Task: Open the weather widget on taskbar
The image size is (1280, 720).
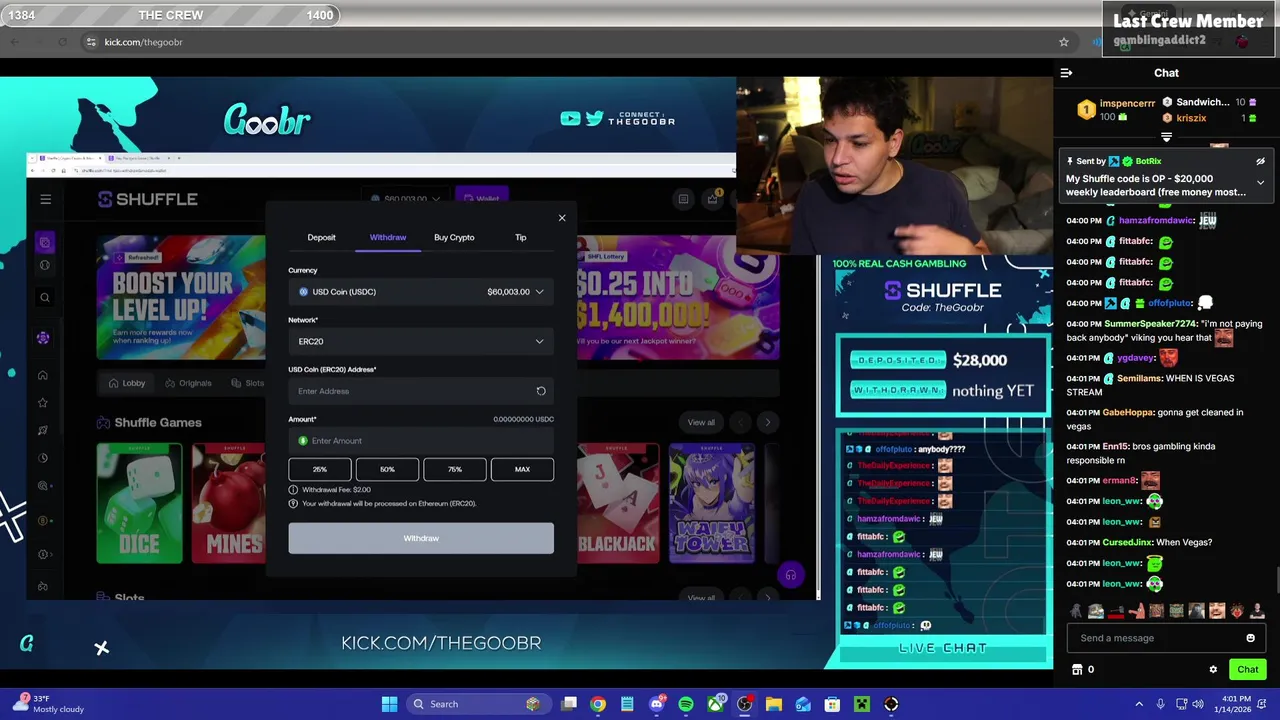Action: 50,704
